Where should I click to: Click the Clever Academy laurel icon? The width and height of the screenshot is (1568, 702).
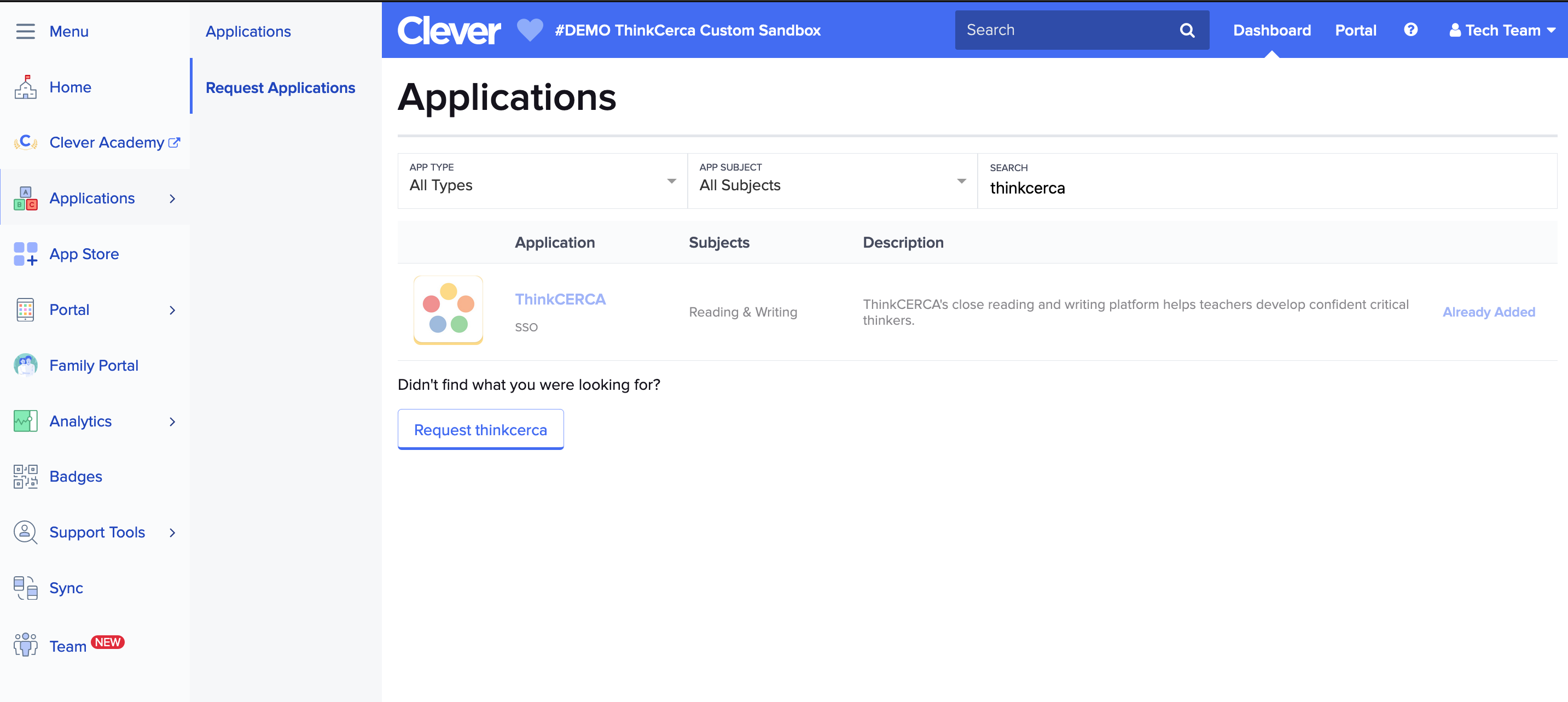26,142
